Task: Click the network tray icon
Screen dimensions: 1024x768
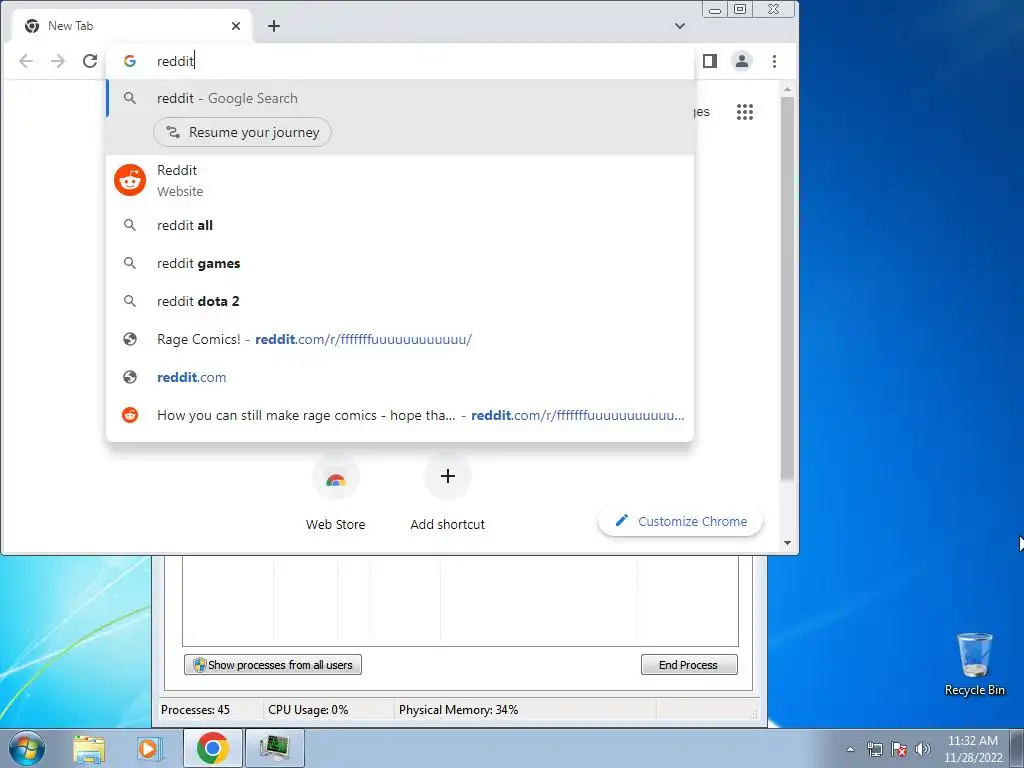Action: [874, 749]
